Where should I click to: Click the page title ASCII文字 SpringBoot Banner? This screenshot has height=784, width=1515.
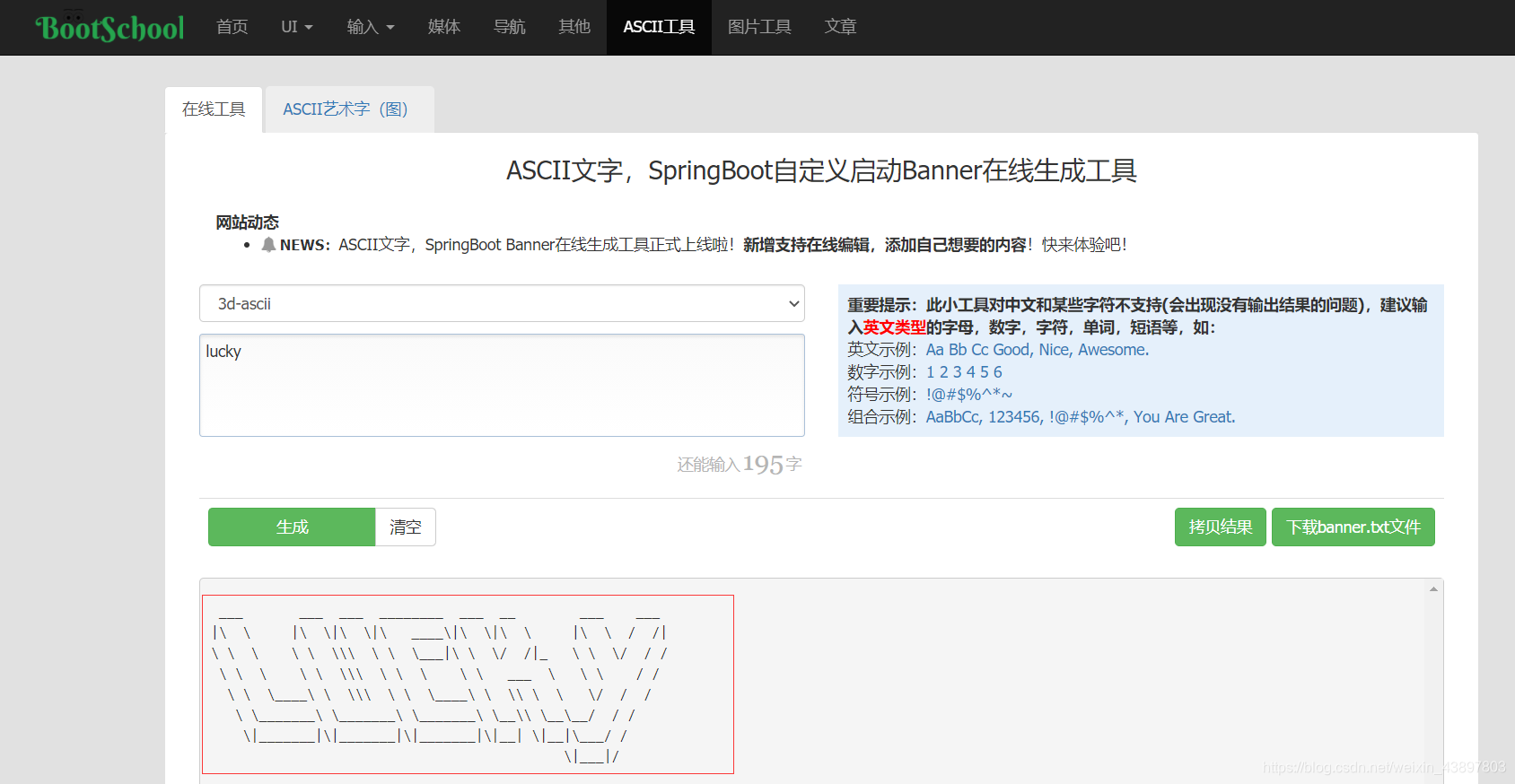coord(822,170)
